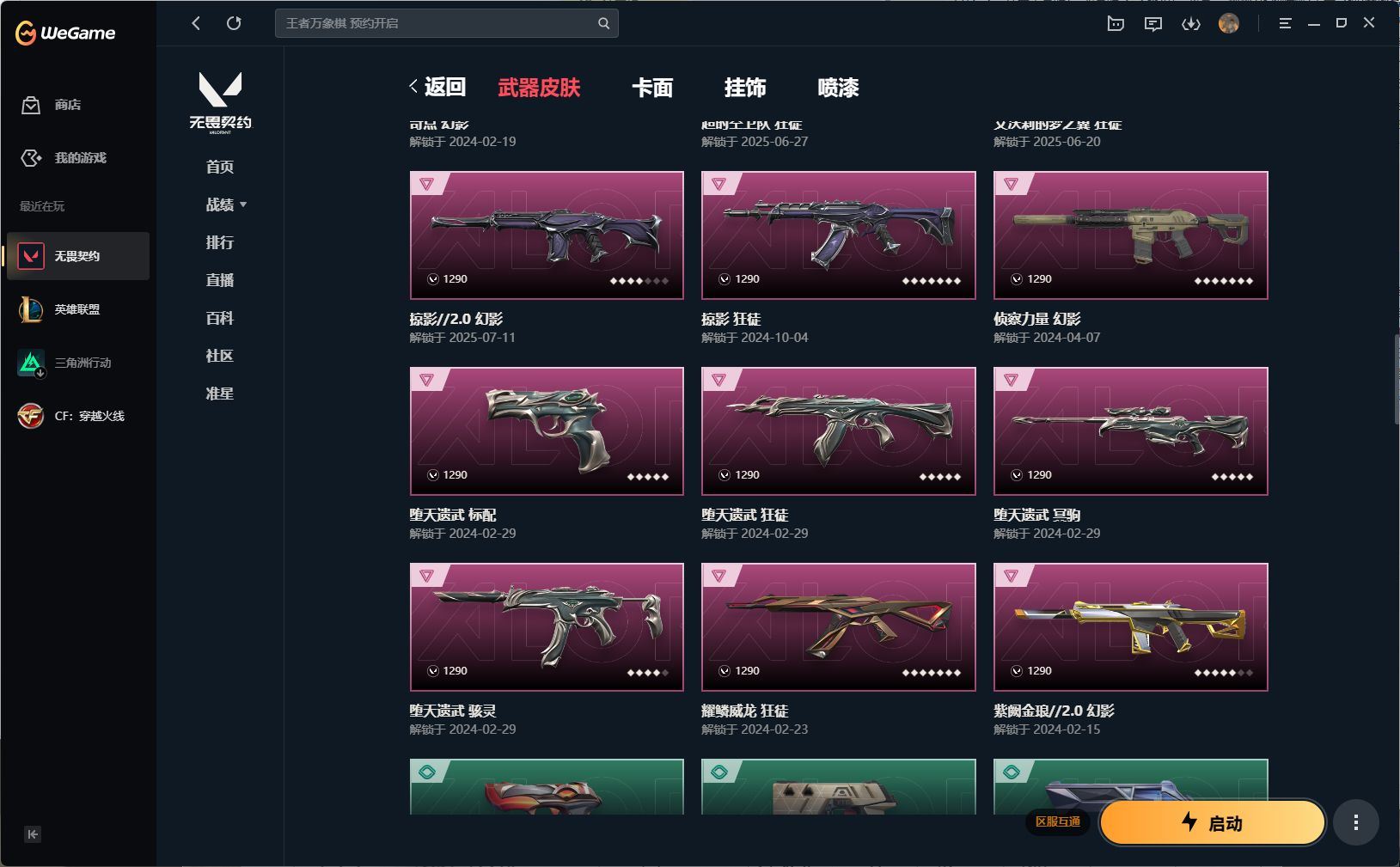Switch to the 卡面 tab
Screen dimensions: 1400x867
pyautogui.click(x=652, y=88)
